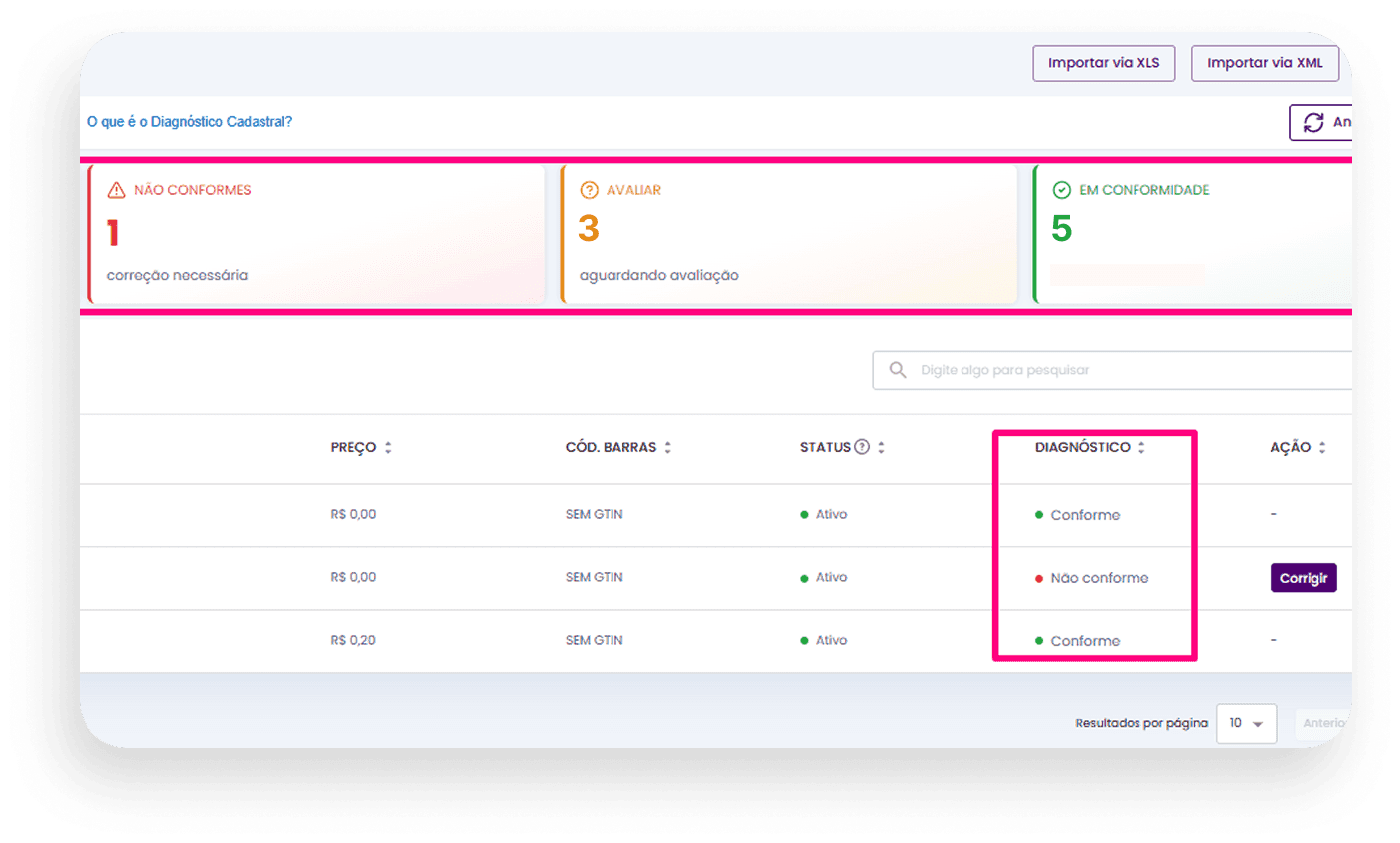Sort table by Ação column arrows
Screen dimensions: 1400x843
point(1322,448)
